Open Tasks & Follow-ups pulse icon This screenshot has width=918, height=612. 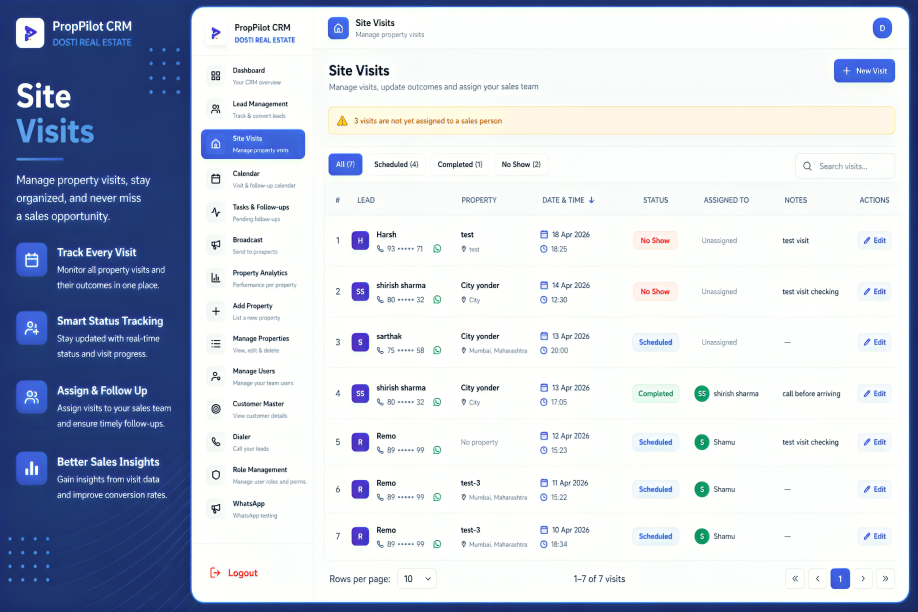coord(215,212)
